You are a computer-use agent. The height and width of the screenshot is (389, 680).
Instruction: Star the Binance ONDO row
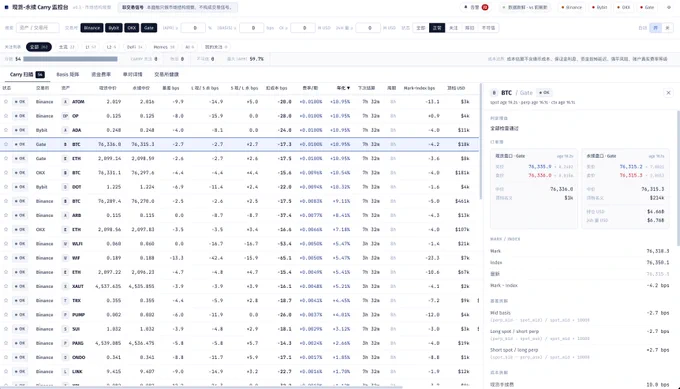click(6, 357)
